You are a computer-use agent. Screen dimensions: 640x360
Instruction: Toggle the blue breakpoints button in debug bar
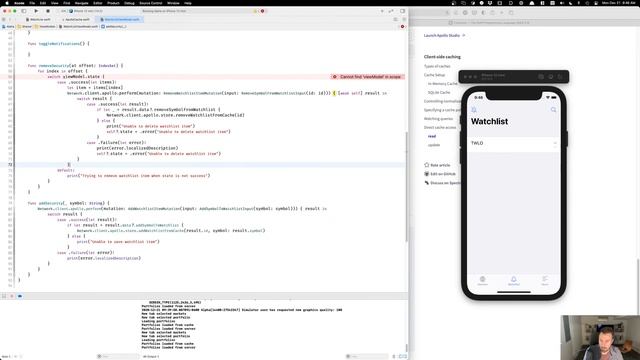pyautogui.click(x=20, y=296)
